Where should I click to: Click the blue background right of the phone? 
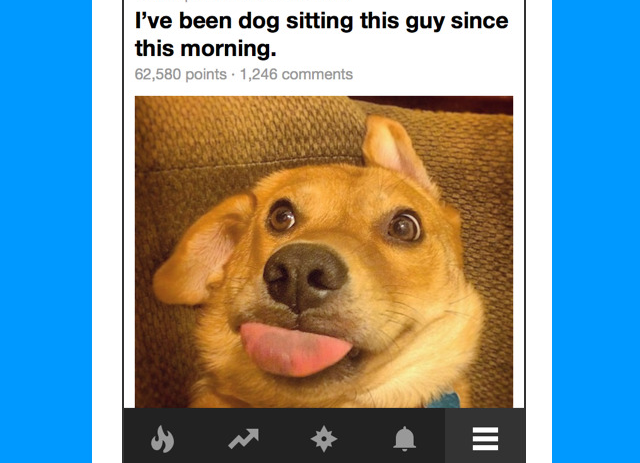(x=596, y=232)
